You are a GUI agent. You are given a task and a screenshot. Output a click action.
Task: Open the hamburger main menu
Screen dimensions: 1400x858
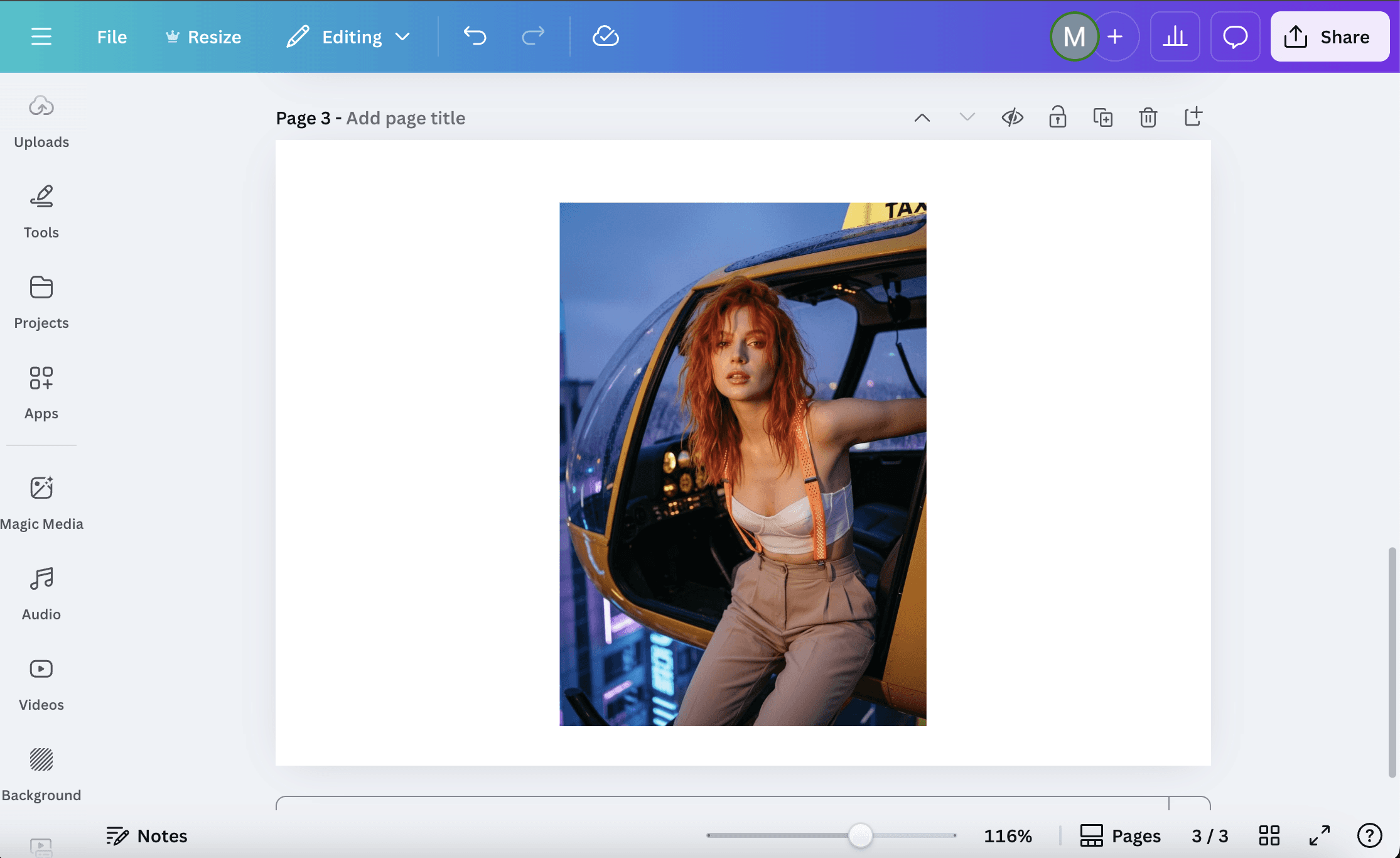[x=41, y=36]
